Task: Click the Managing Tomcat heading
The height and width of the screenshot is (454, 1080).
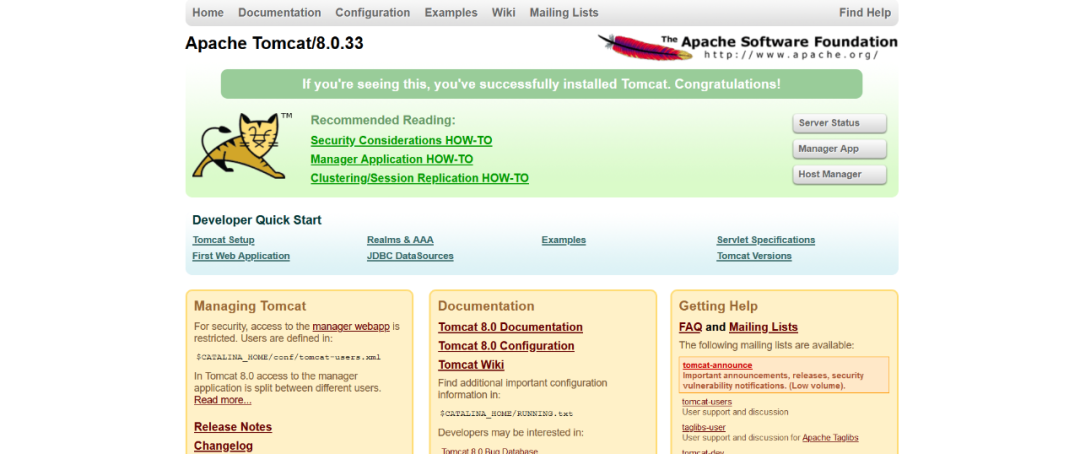Action: (250, 307)
